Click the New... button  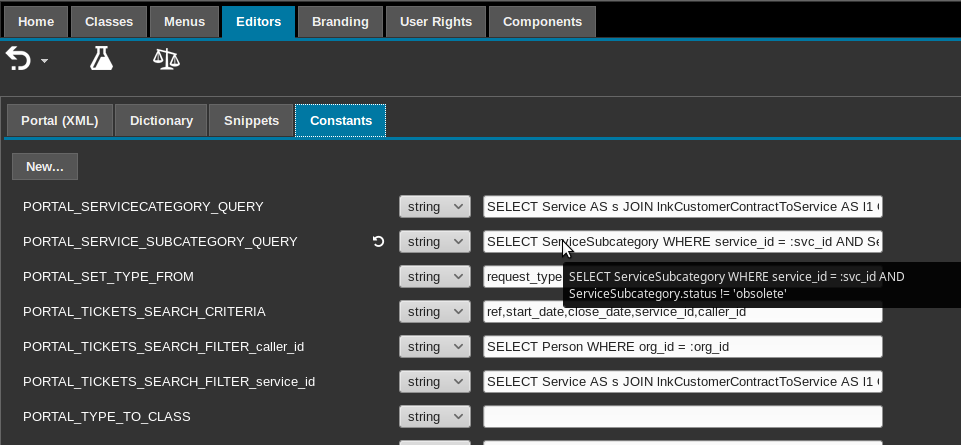click(x=45, y=167)
